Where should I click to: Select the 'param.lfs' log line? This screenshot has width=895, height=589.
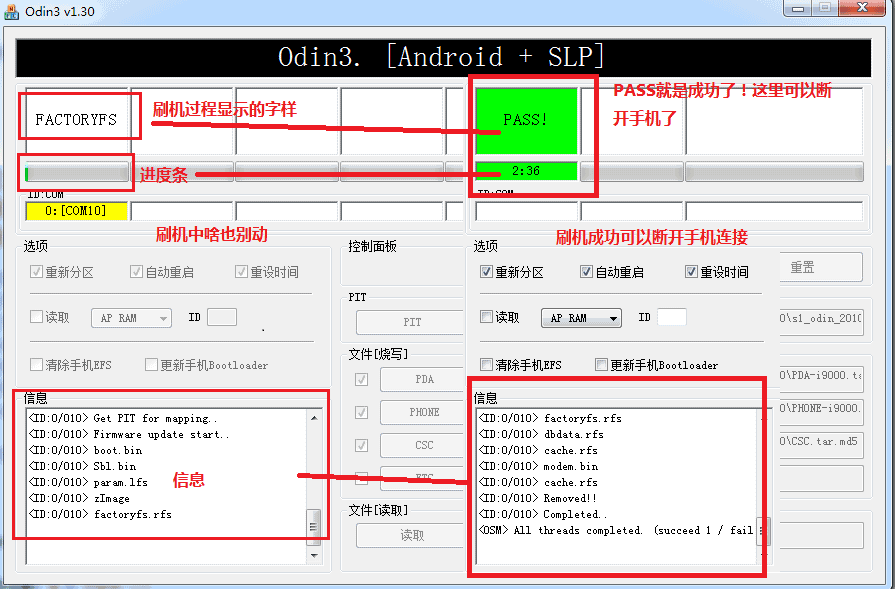click(x=88, y=482)
